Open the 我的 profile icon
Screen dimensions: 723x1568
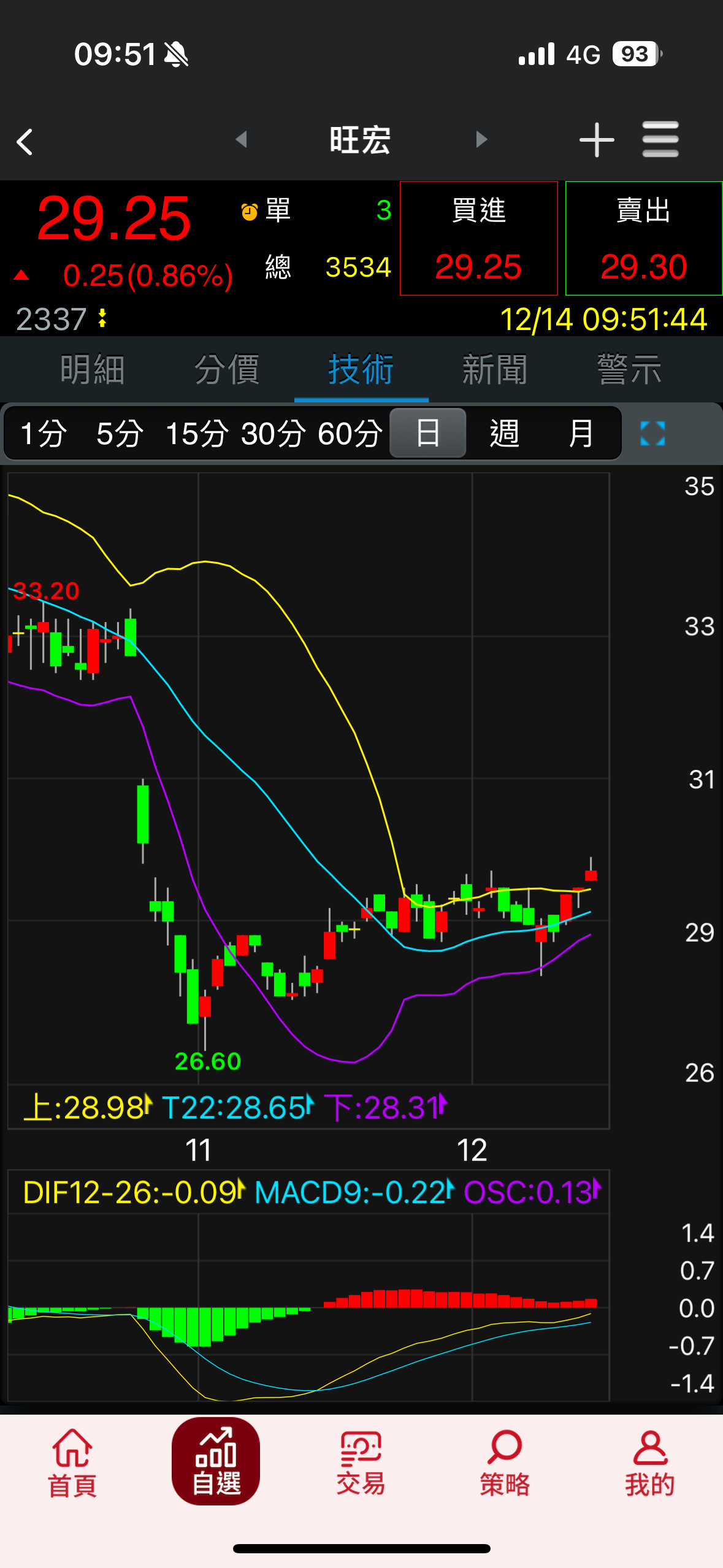click(649, 1462)
